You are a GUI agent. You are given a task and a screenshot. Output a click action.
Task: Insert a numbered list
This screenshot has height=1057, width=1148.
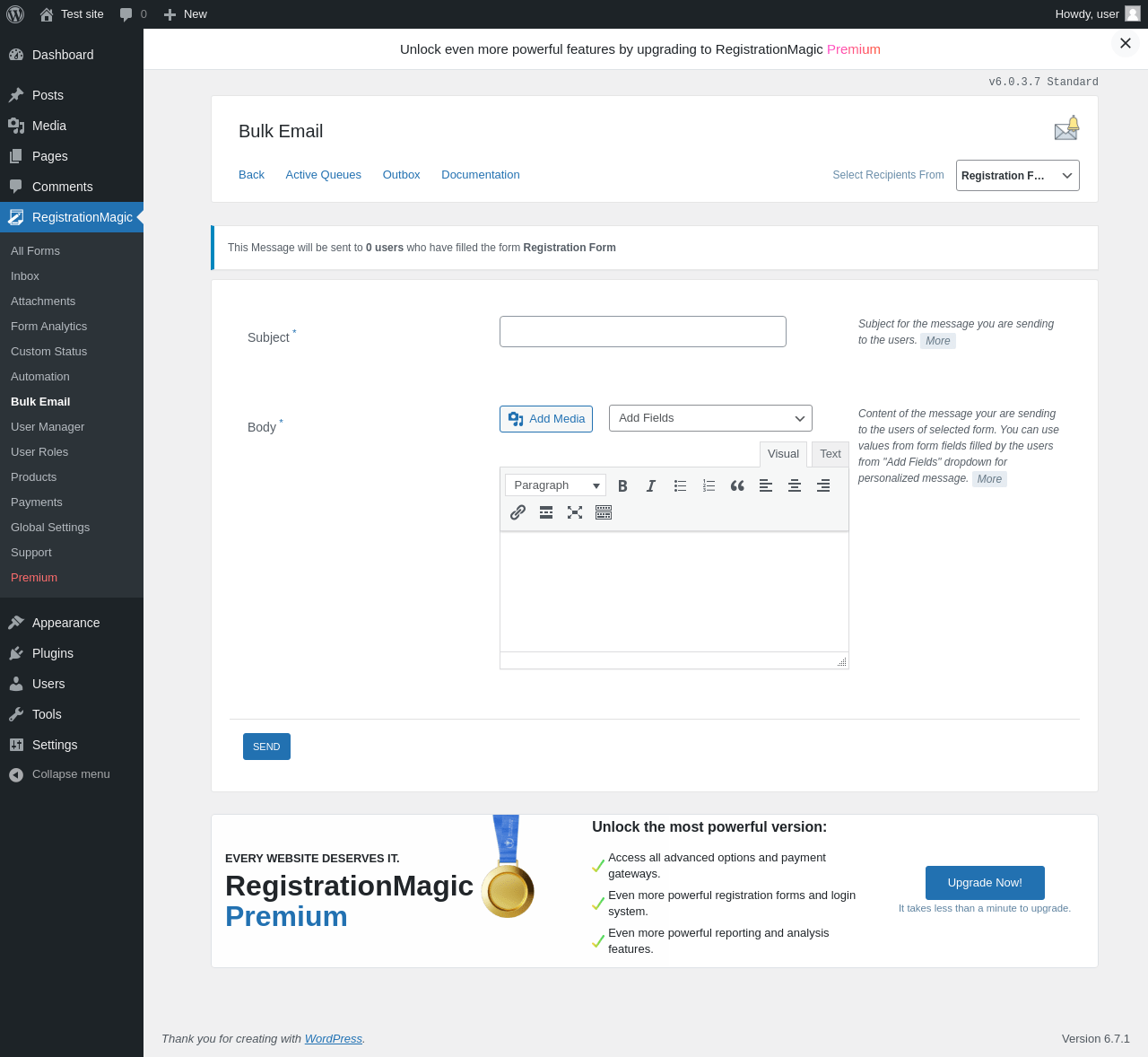pos(709,485)
